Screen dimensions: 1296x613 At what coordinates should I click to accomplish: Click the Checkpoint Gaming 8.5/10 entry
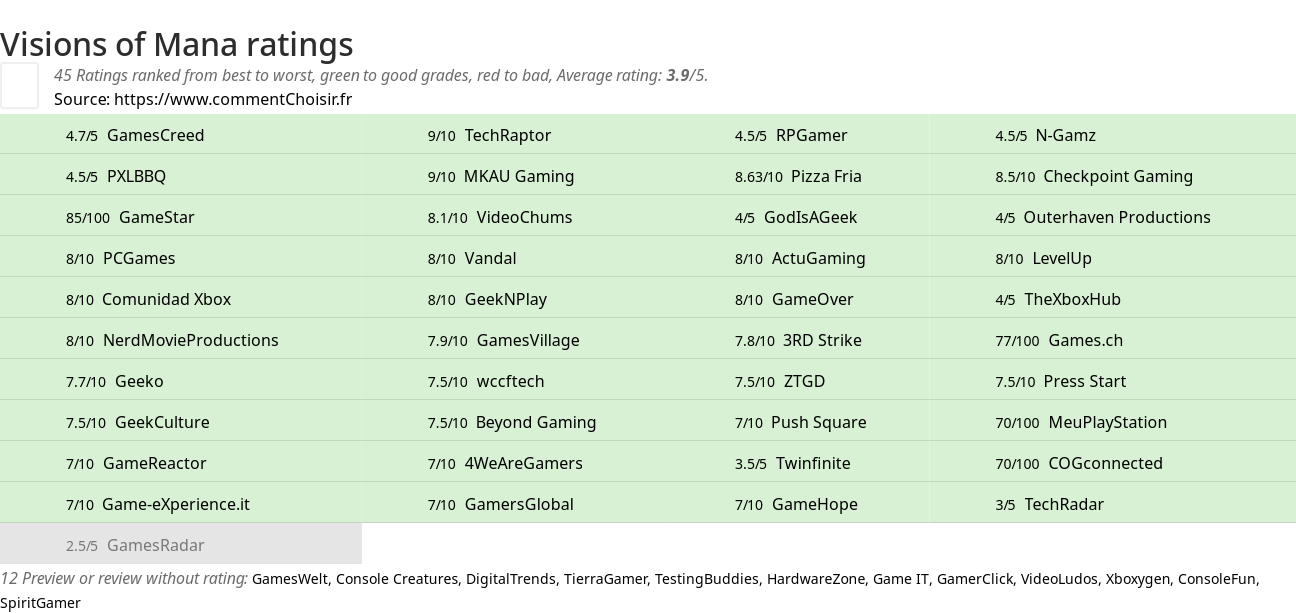(x=1112, y=176)
